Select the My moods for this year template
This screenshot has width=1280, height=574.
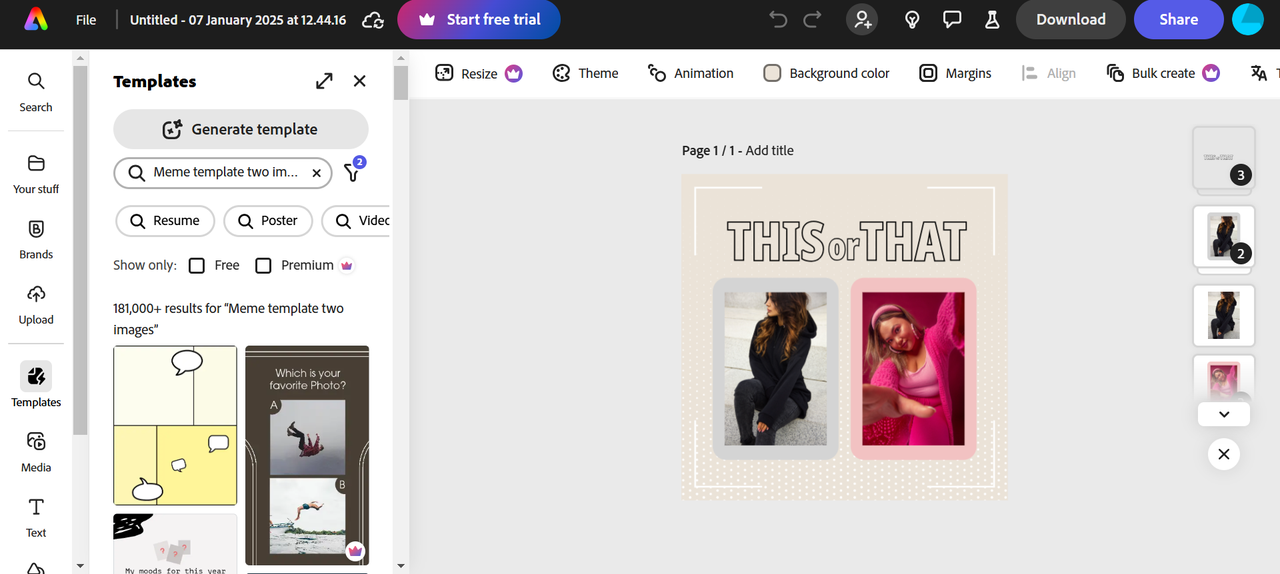(175, 543)
